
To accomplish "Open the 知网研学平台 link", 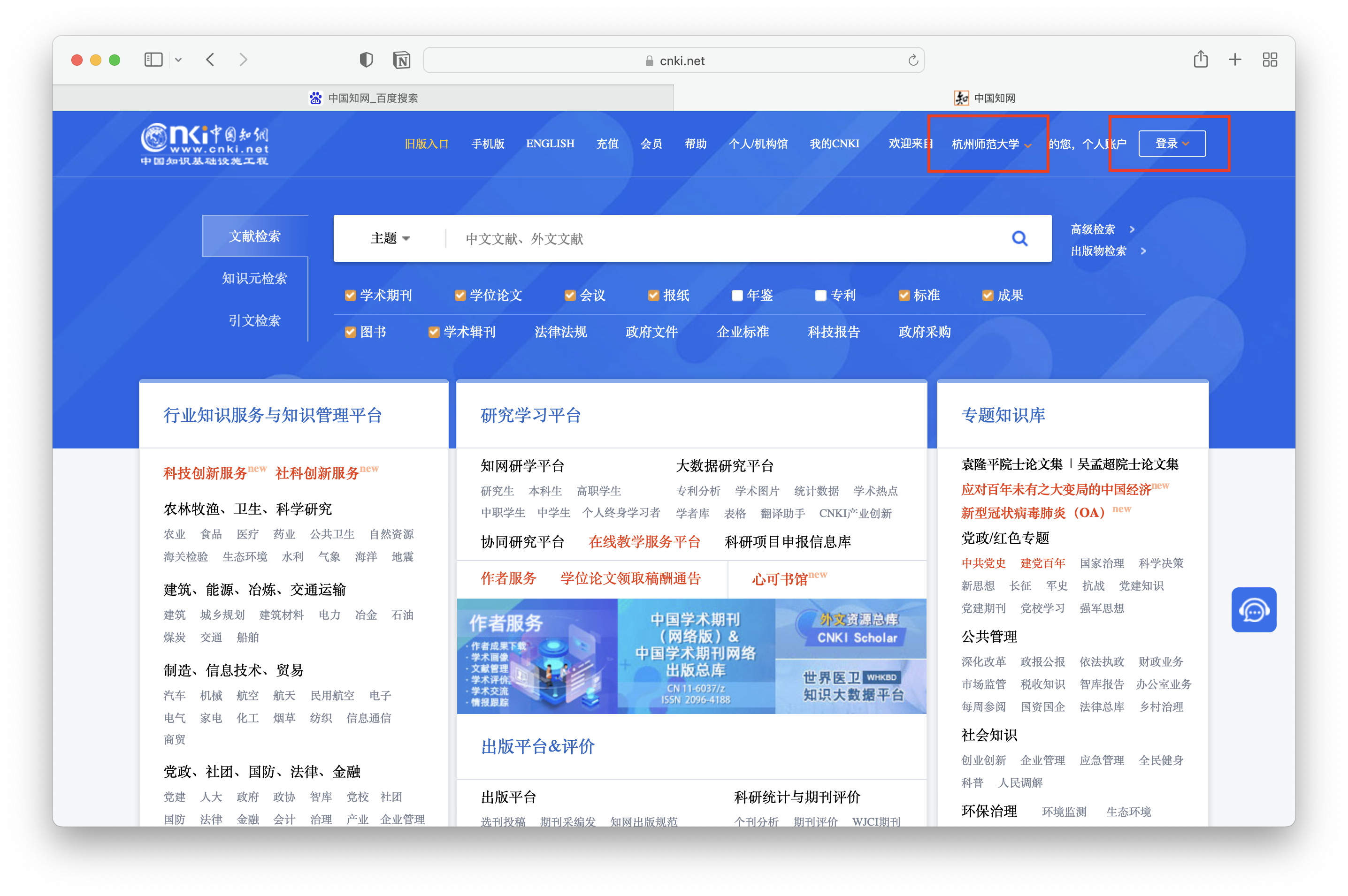I will point(522,466).
